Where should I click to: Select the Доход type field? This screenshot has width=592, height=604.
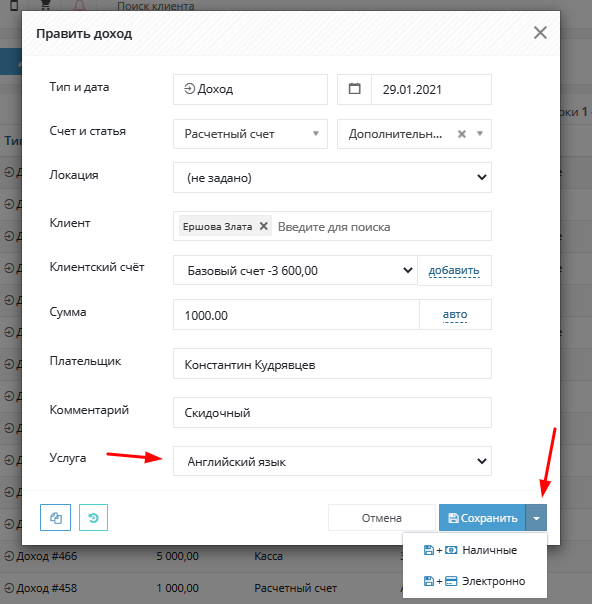click(x=250, y=89)
